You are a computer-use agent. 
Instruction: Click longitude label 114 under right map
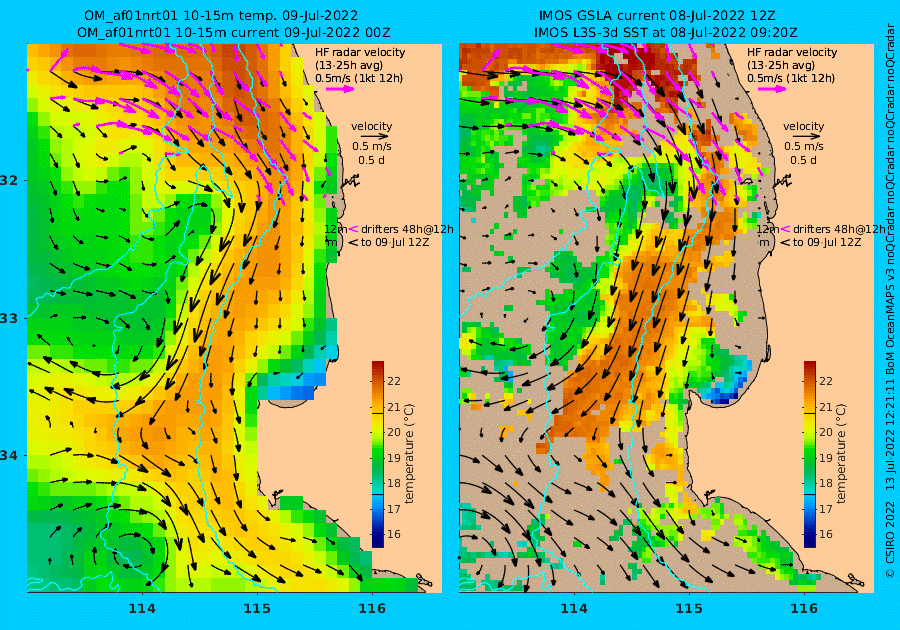[x=573, y=609]
